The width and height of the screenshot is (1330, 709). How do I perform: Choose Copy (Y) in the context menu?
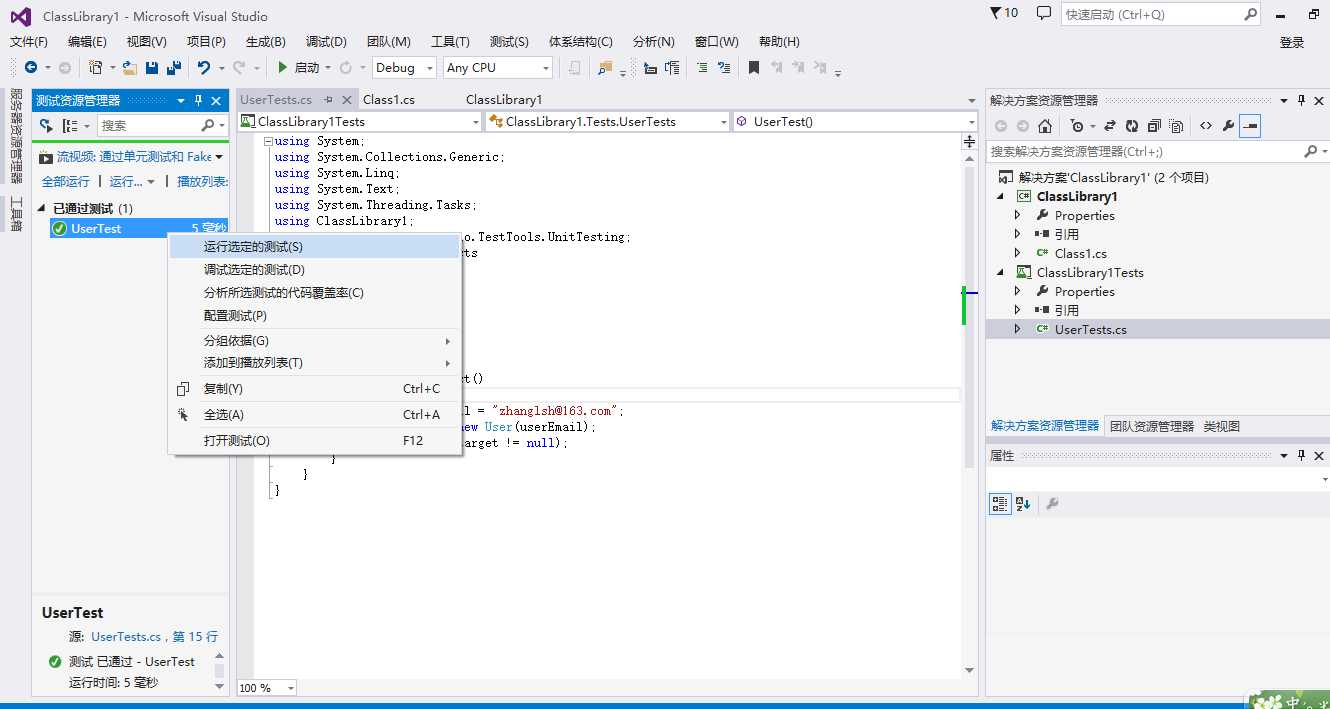point(314,388)
